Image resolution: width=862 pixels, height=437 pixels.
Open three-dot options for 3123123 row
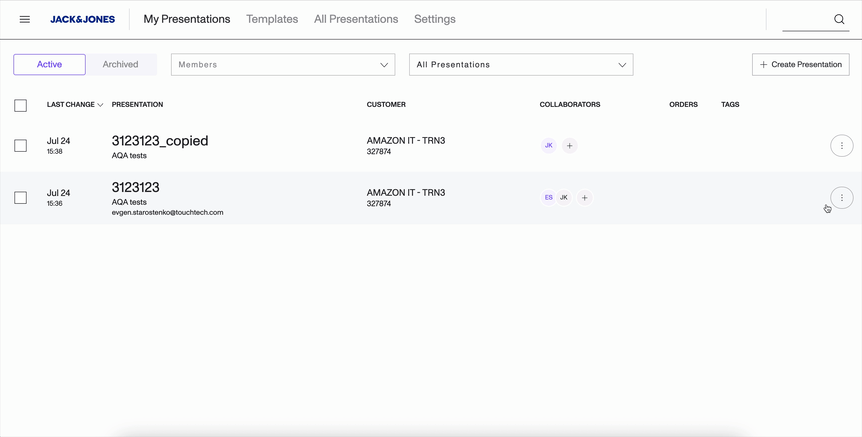pos(842,197)
